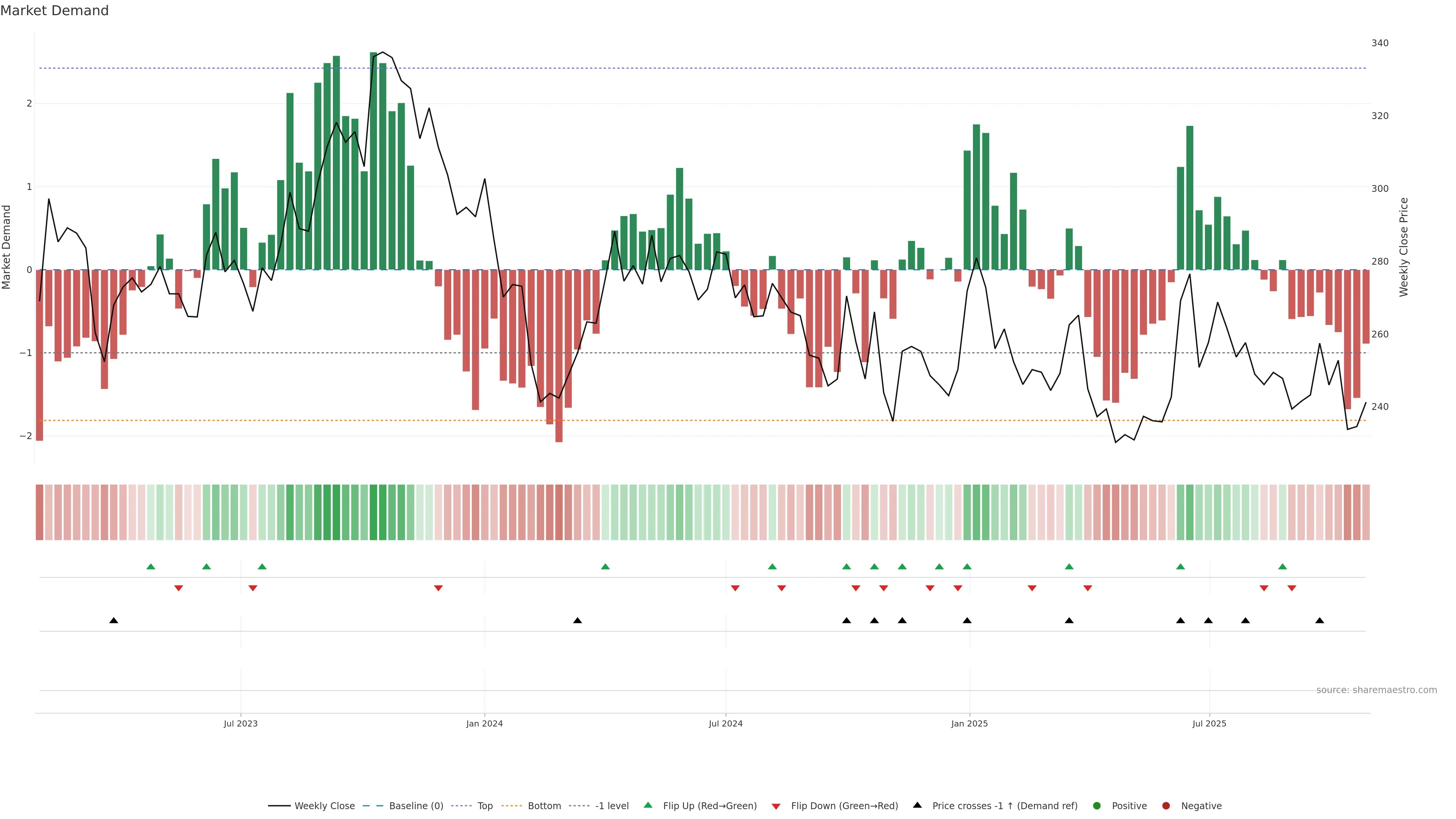Click the red Negative legend dot

point(1166,805)
